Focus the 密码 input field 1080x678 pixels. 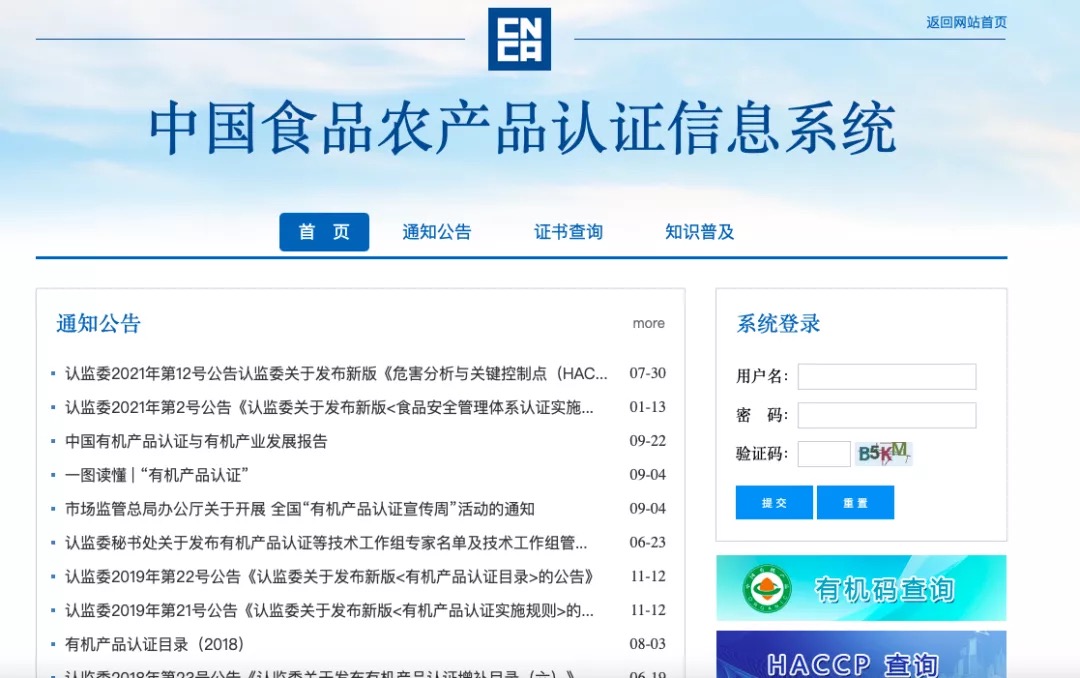[x=886, y=415]
